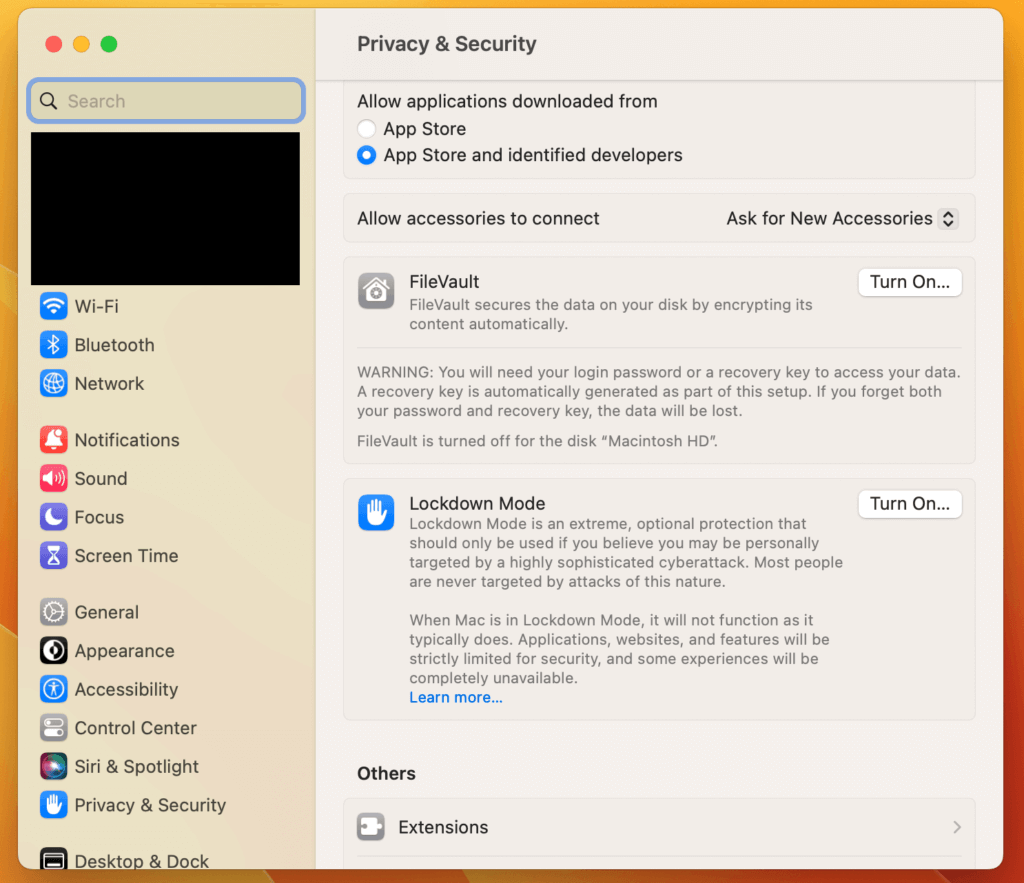Select the Focus moon icon
The image size is (1024, 883).
point(52,517)
